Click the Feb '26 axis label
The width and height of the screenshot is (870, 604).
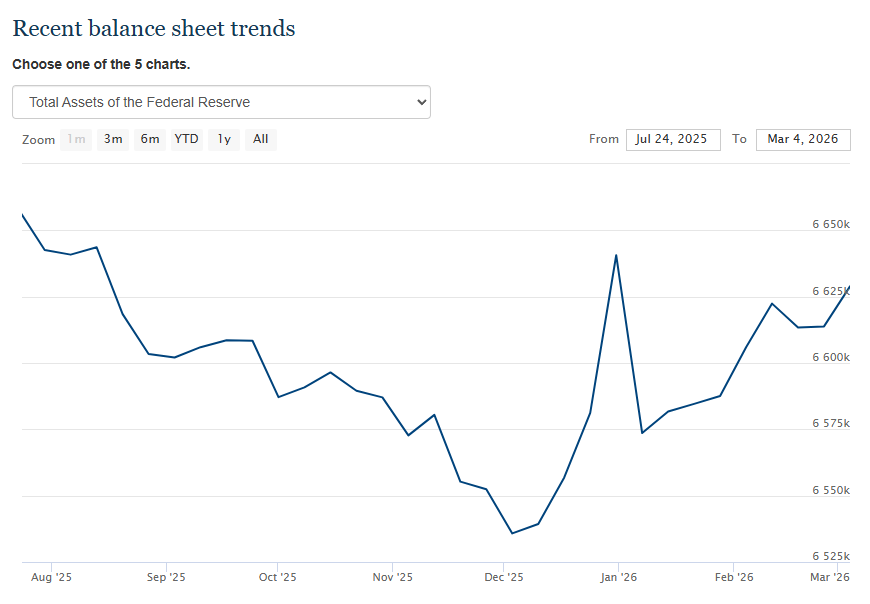734,577
